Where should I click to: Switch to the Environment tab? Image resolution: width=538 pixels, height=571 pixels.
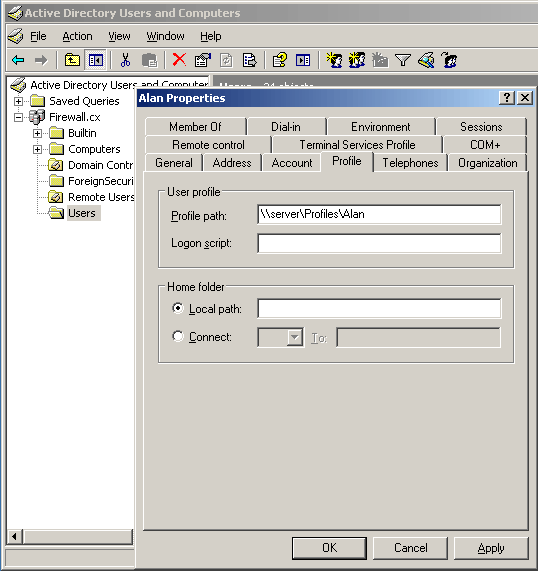pyautogui.click(x=381, y=127)
